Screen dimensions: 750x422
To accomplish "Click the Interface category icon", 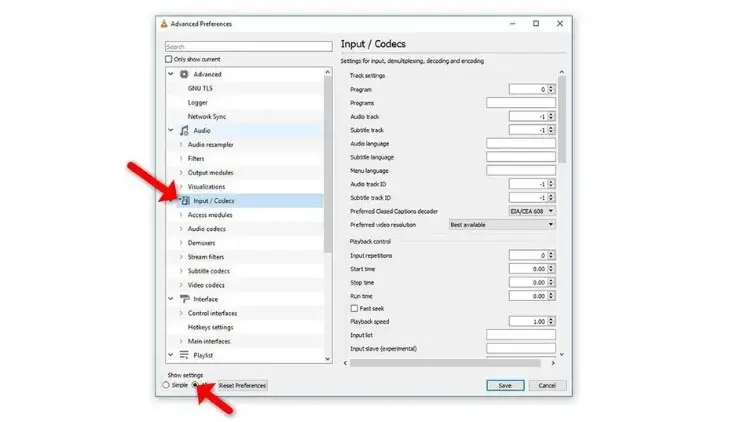I will coord(184,299).
